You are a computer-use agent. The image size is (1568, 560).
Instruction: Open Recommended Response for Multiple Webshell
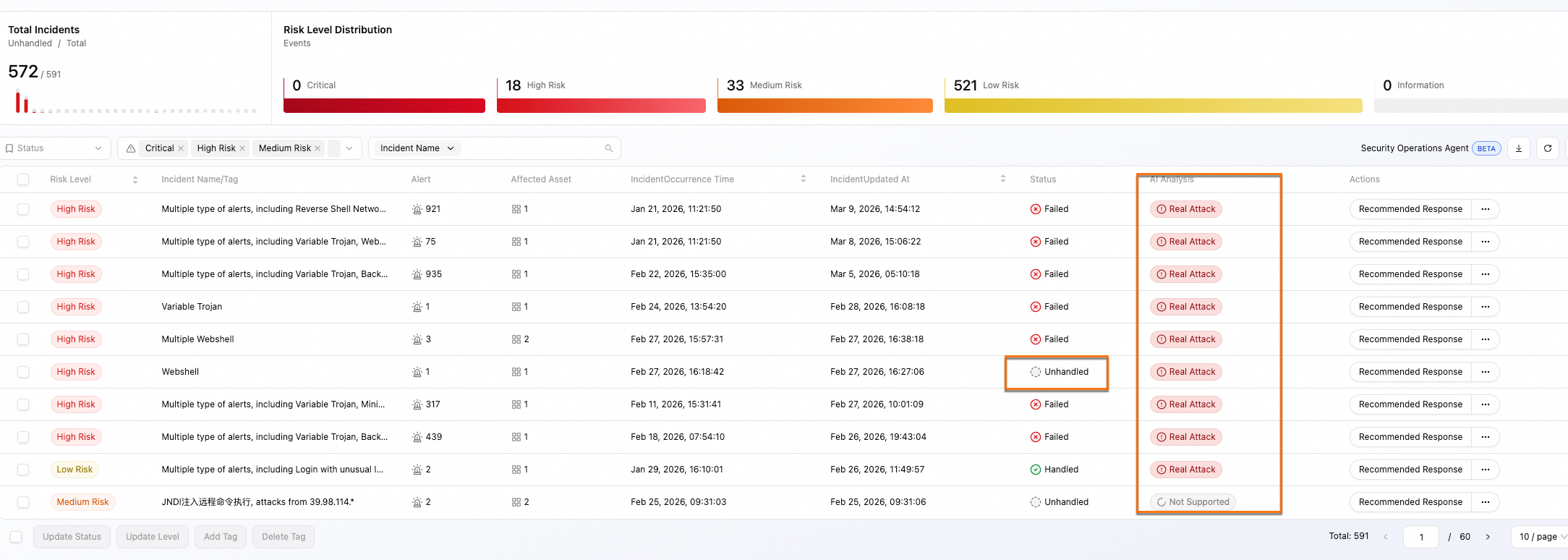click(1410, 339)
